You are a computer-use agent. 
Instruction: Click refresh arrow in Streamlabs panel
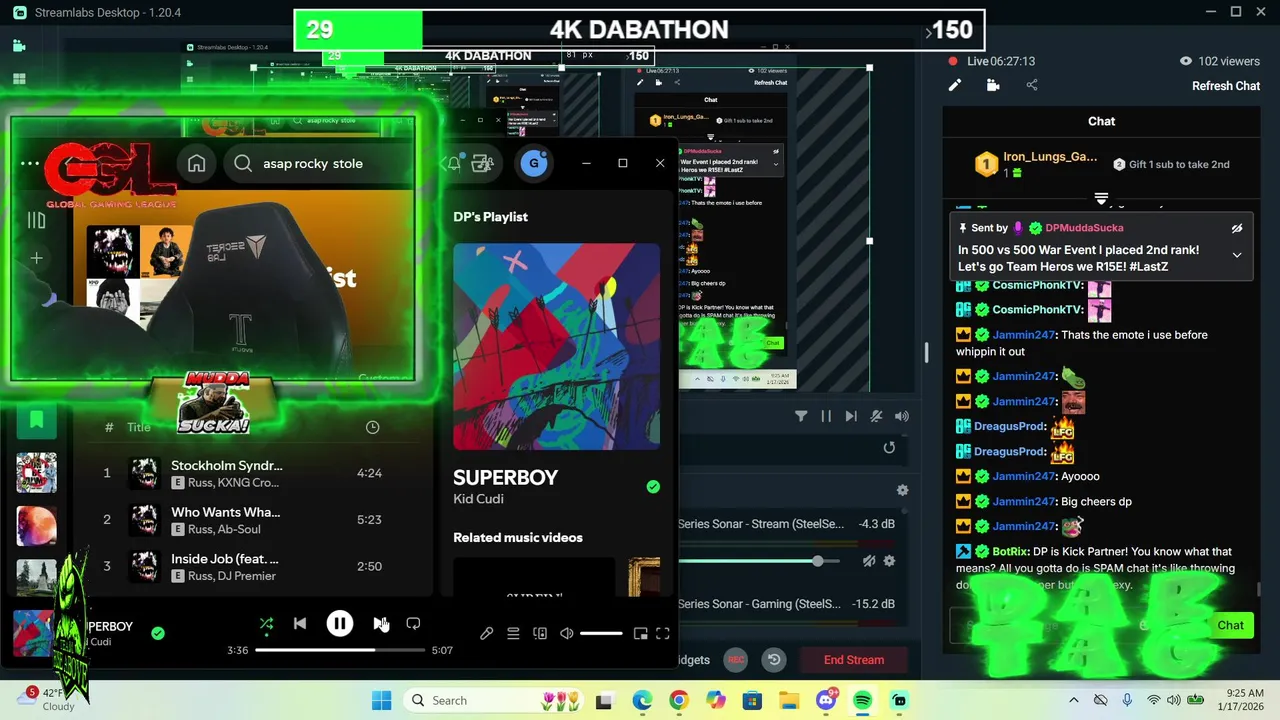pos(889,448)
